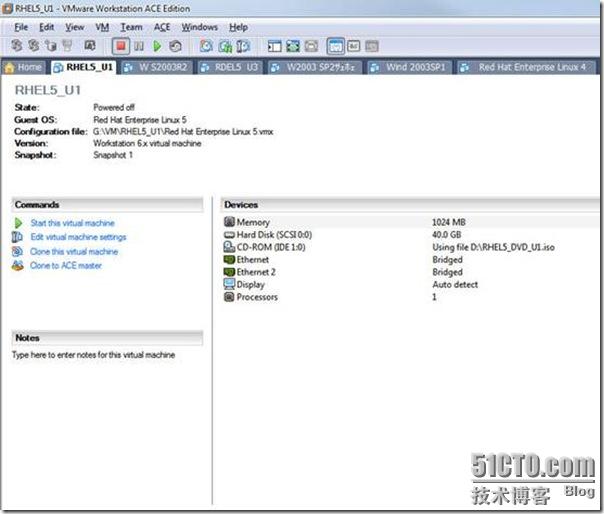
Task: Switch to the Home tab
Action: point(23,67)
